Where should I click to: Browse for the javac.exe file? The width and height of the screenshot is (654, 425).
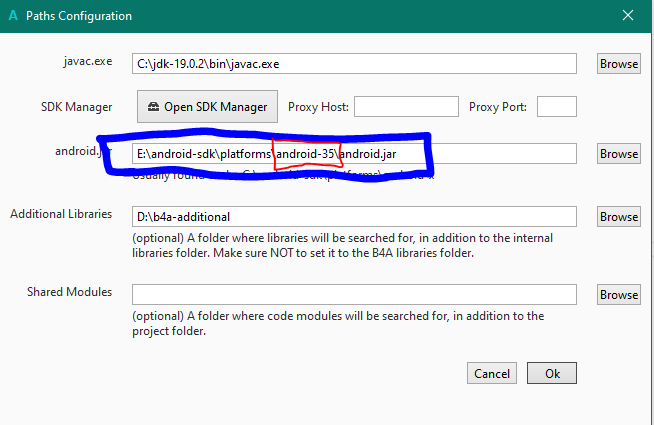(618, 64)
